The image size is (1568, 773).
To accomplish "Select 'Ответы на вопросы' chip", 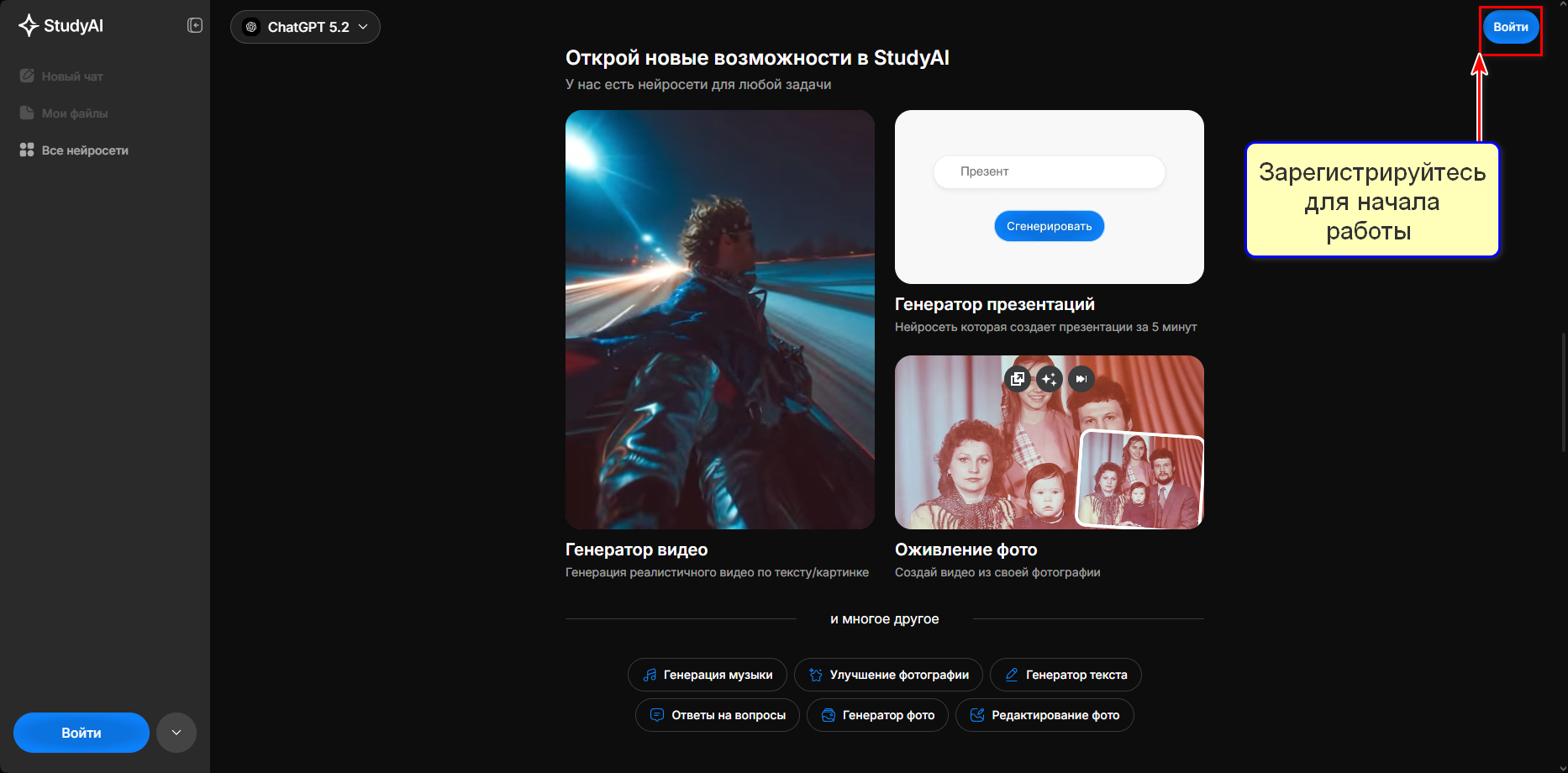I will click(x=717, y=714).
